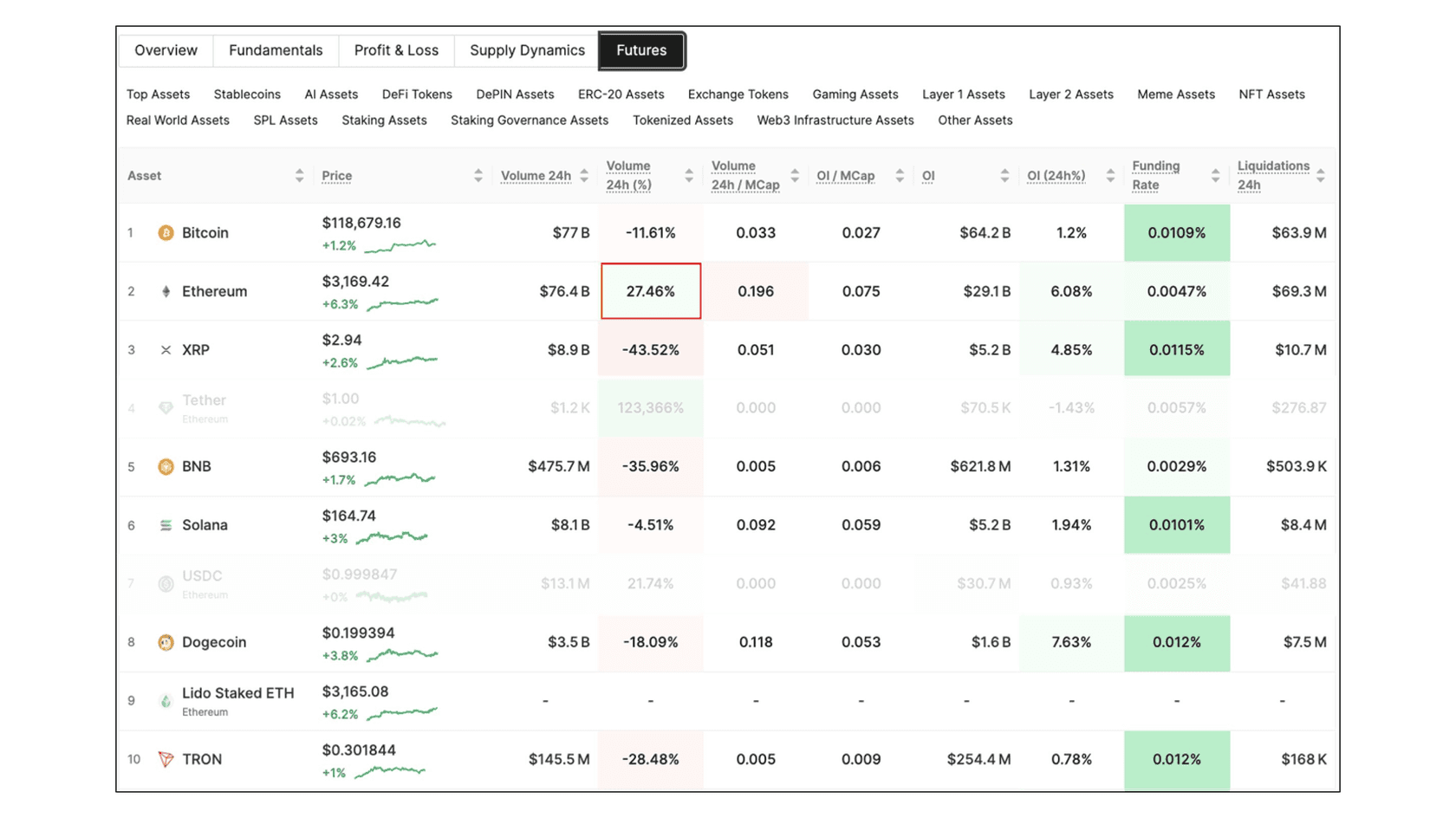This screenshot has height=818, width=1456.
Task: Filter by Other Assets
Action: tap(975, 120)
